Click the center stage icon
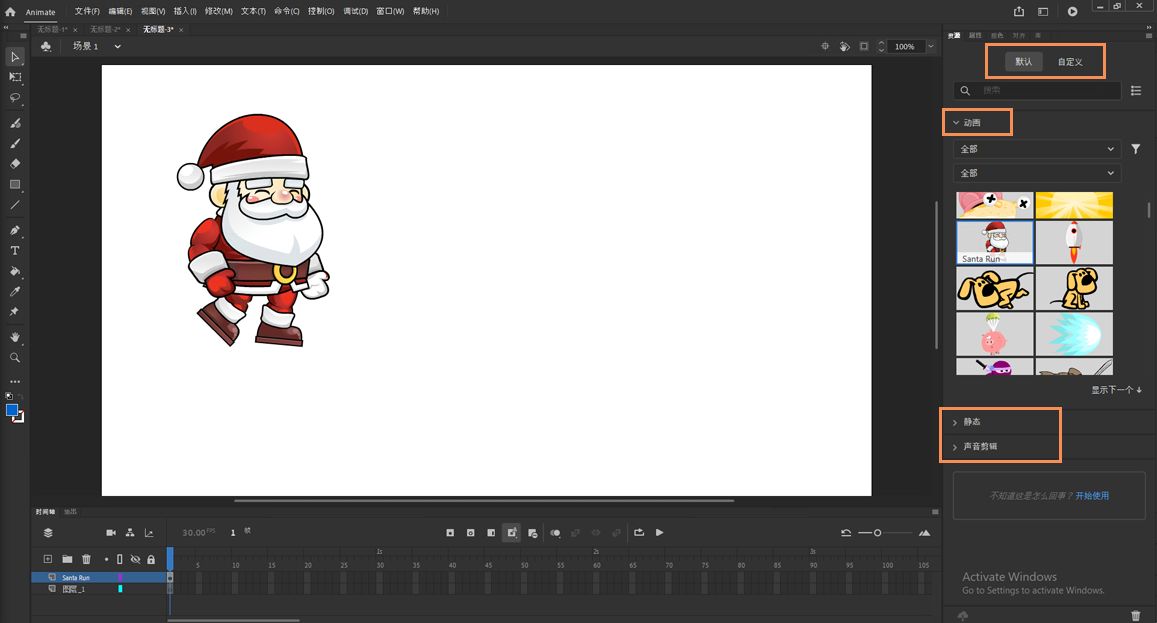This screenshot has height=623, width=1157. 825,47
